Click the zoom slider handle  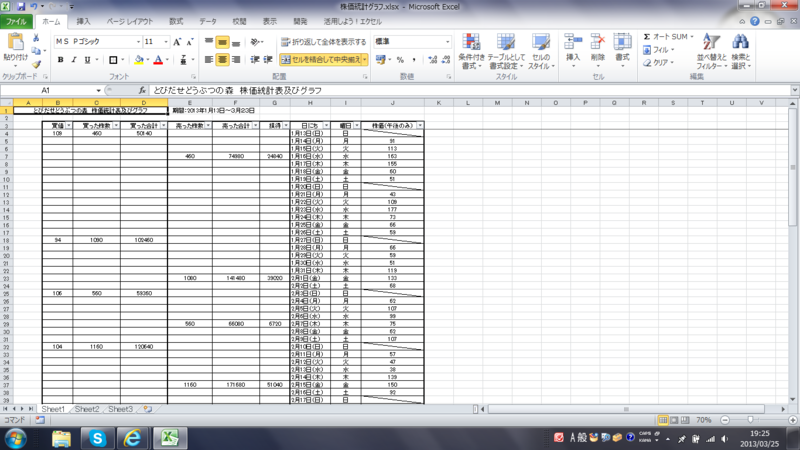[x=750, y=420]
